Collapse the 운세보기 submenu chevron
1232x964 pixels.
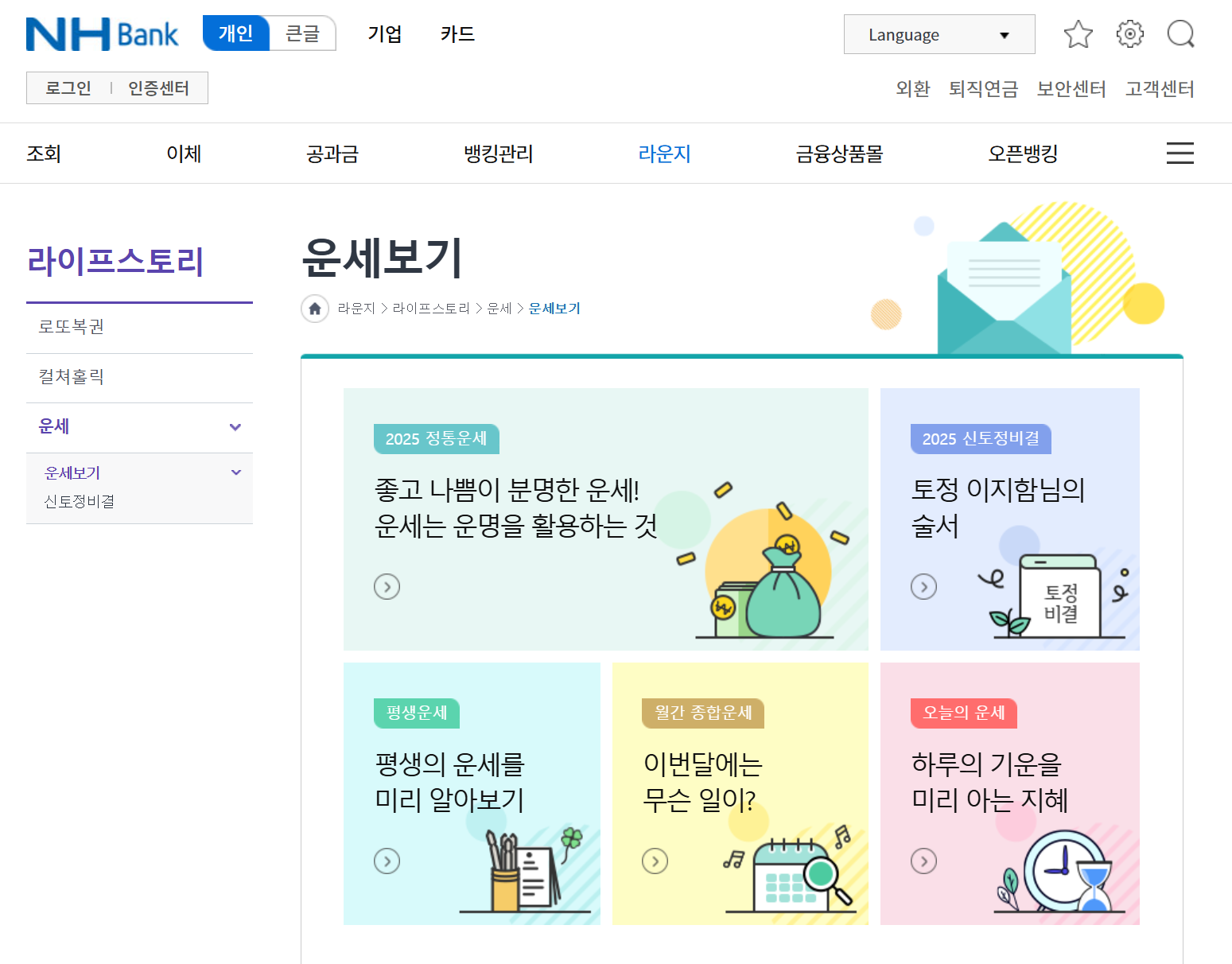coord(236,472)
